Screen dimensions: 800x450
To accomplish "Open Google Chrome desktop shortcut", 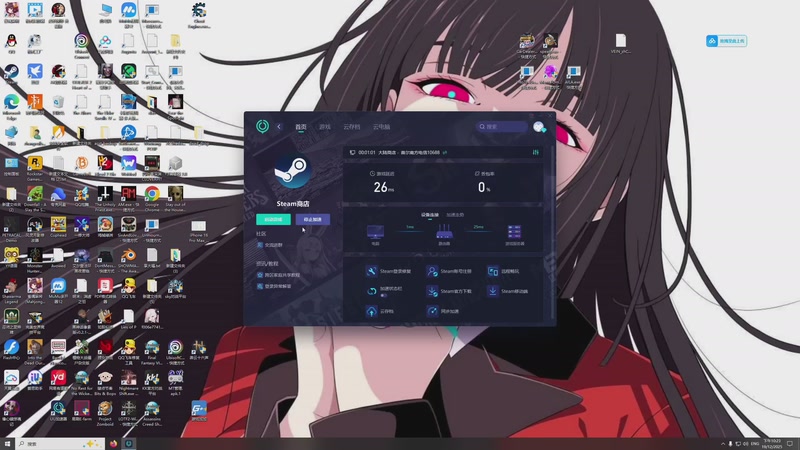I will (152, 198).
